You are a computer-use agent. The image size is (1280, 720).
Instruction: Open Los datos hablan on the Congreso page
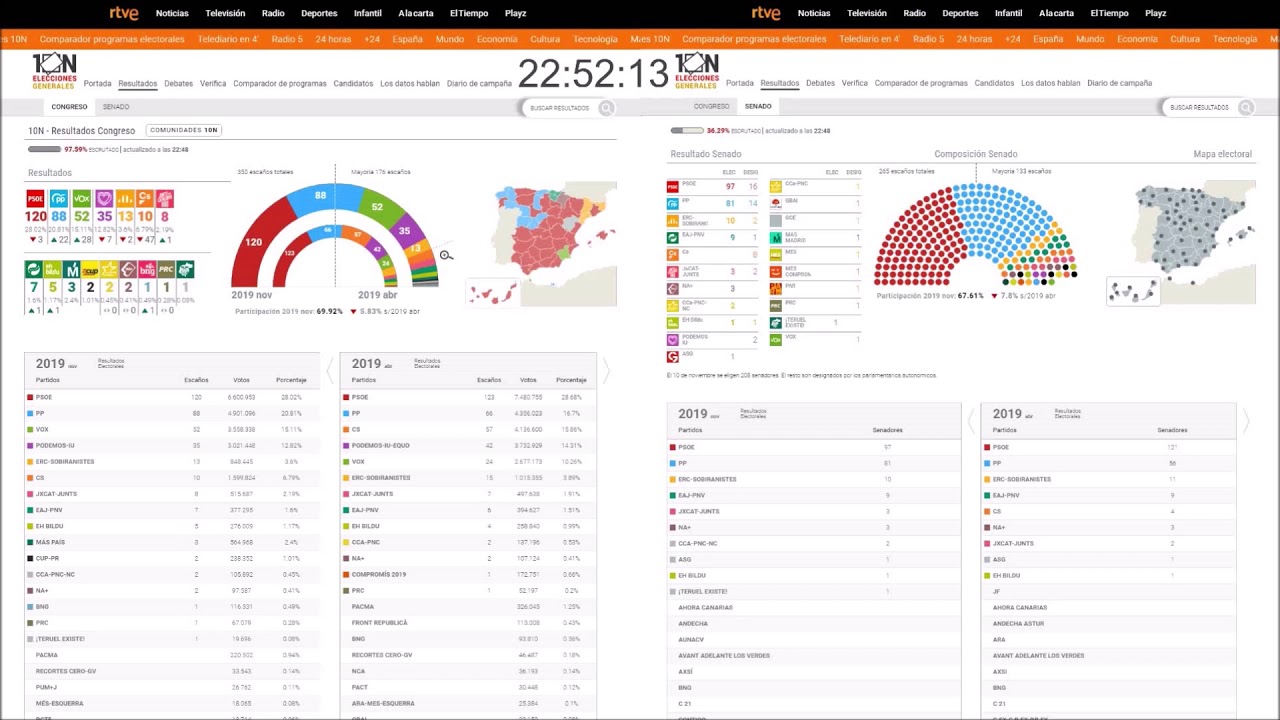[x=409, y=83]
